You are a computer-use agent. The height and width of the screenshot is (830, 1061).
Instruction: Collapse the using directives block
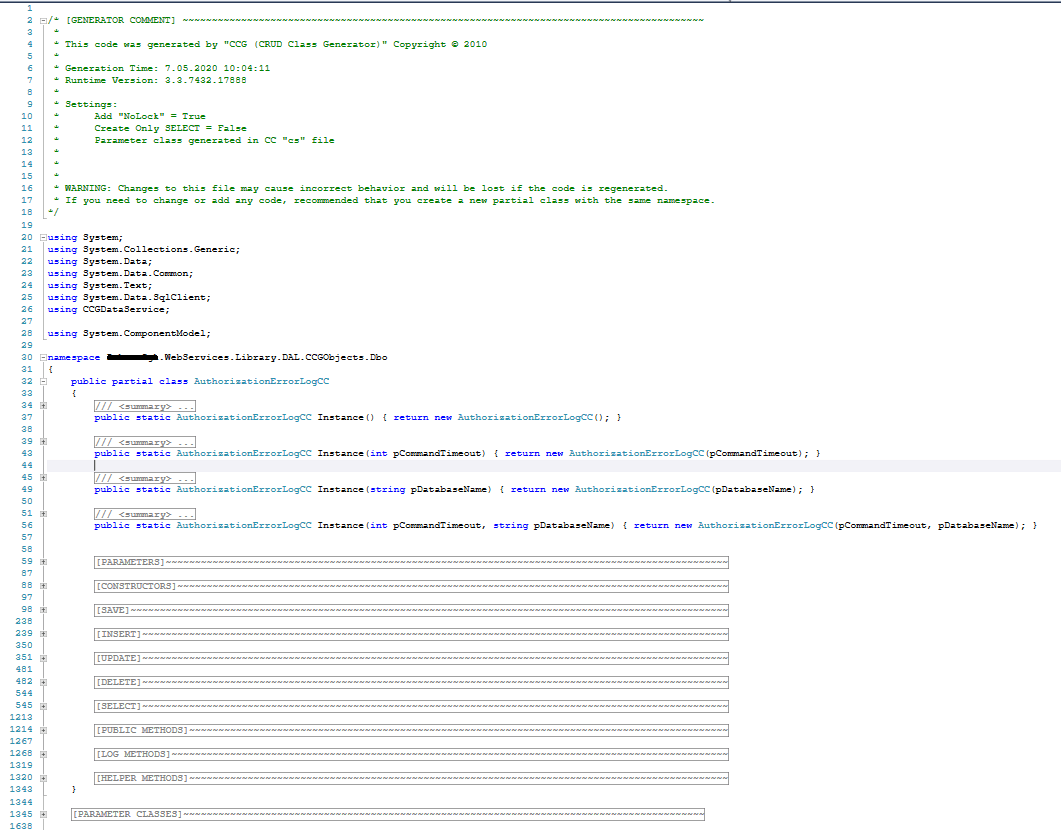(x=43, y=237)
